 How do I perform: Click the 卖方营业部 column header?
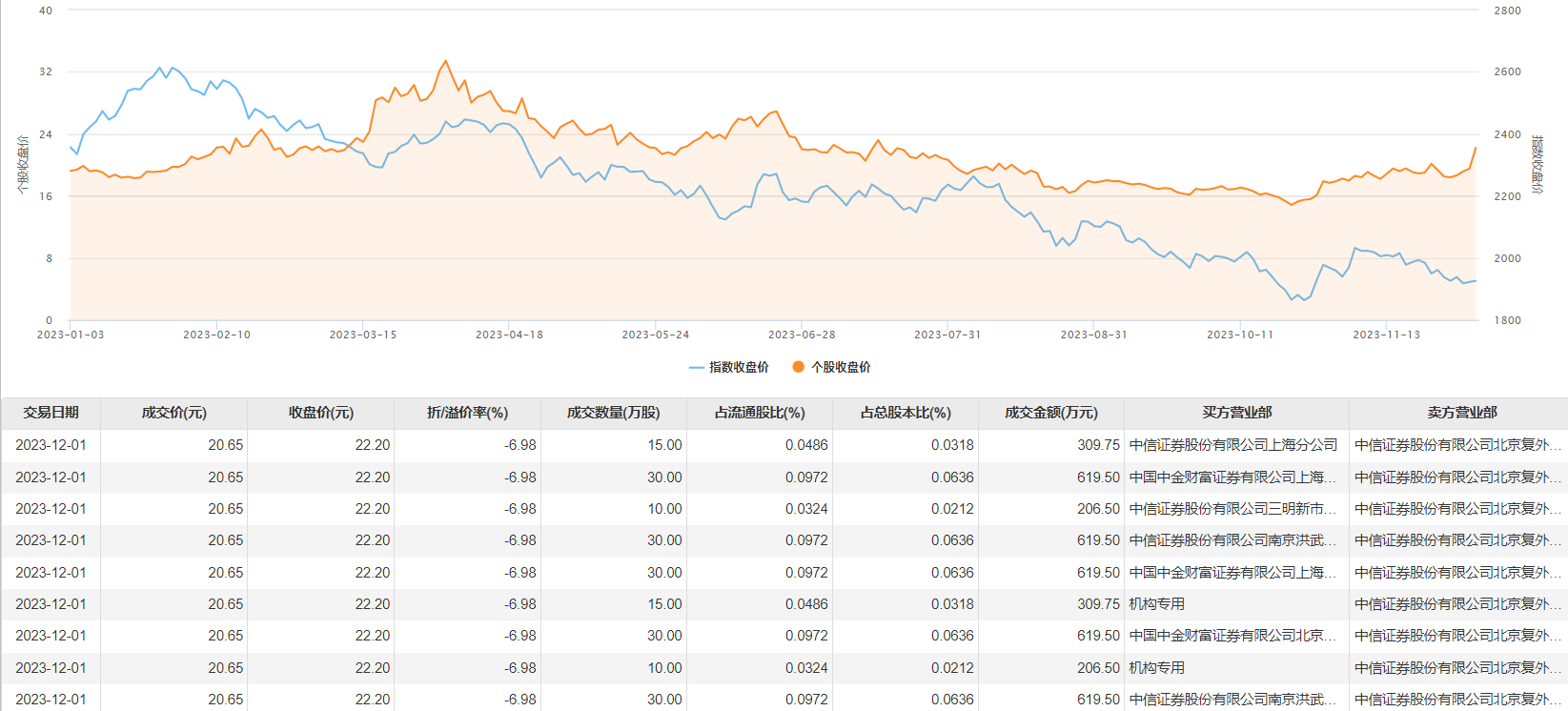(x=1461, y=413)
